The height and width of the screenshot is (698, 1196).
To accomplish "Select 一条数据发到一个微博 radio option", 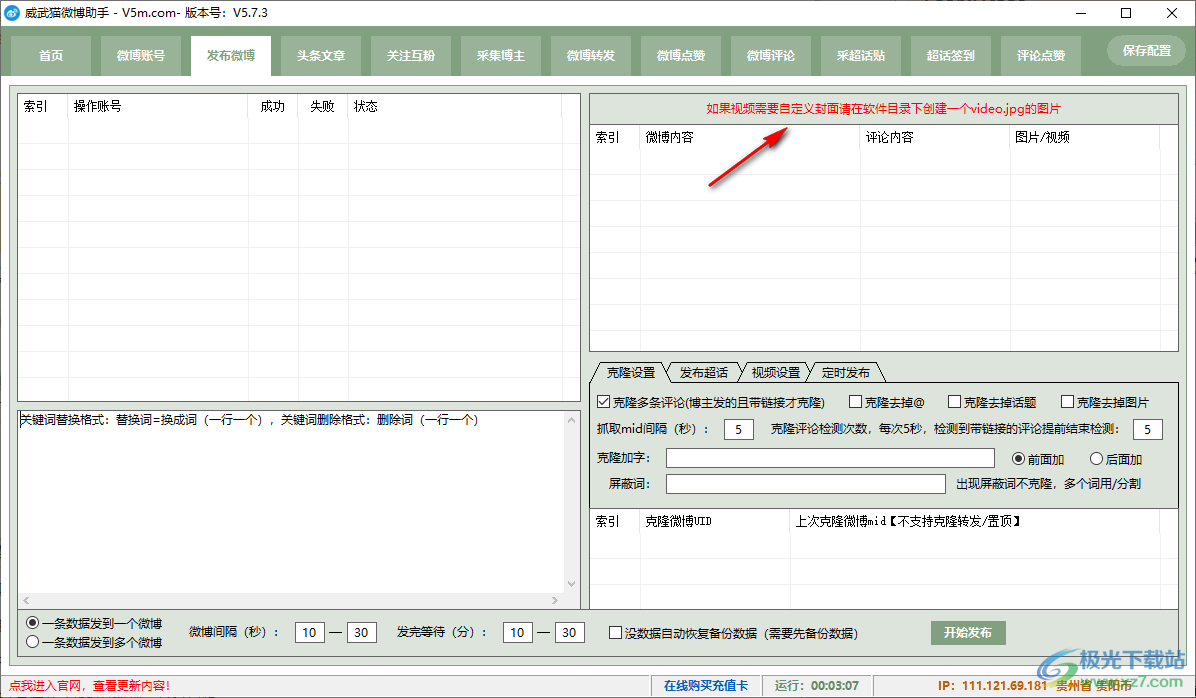I will point(32,623).
